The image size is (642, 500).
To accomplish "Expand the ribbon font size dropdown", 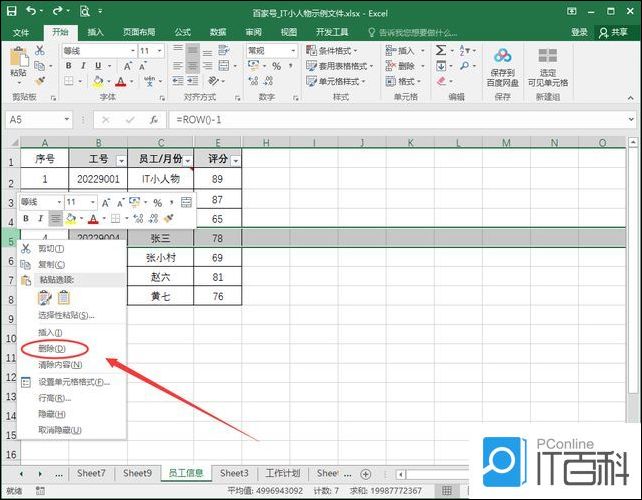I will point(159,51).
